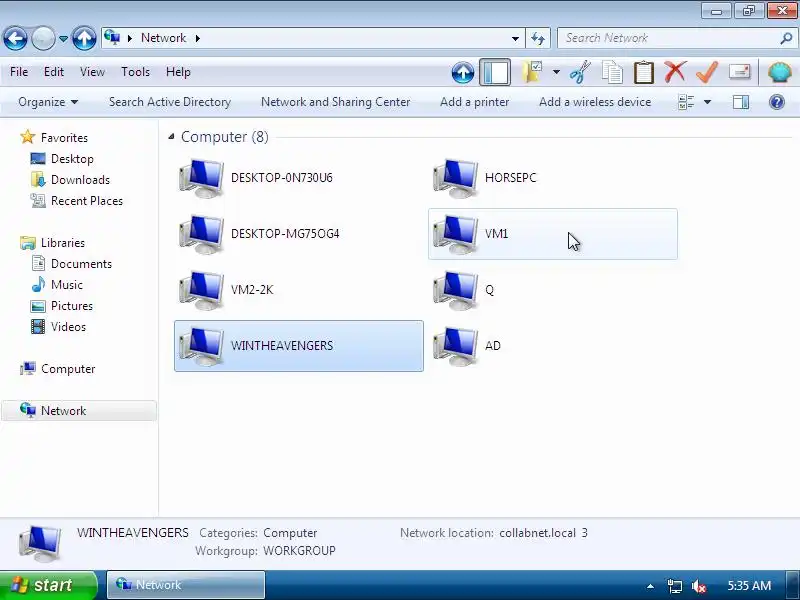Click Add a printer
800x600 pixels.
click(x=474, y=102)
